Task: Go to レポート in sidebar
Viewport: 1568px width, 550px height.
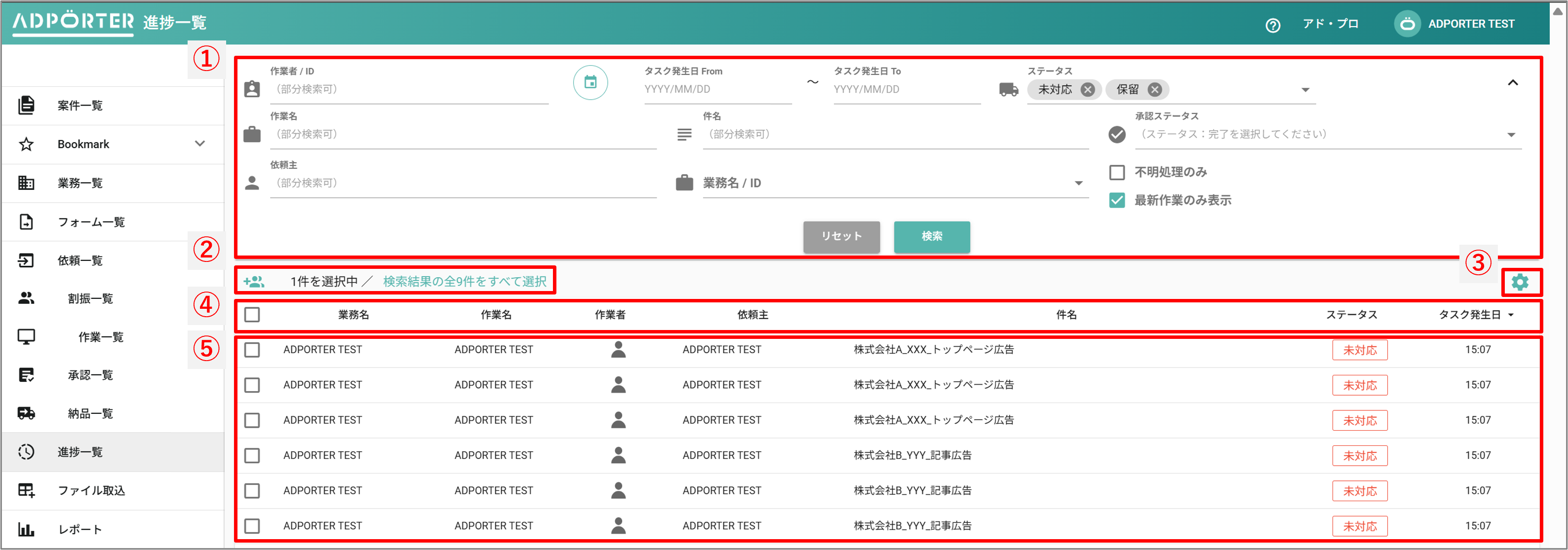Action: click(x=80, y=529)
